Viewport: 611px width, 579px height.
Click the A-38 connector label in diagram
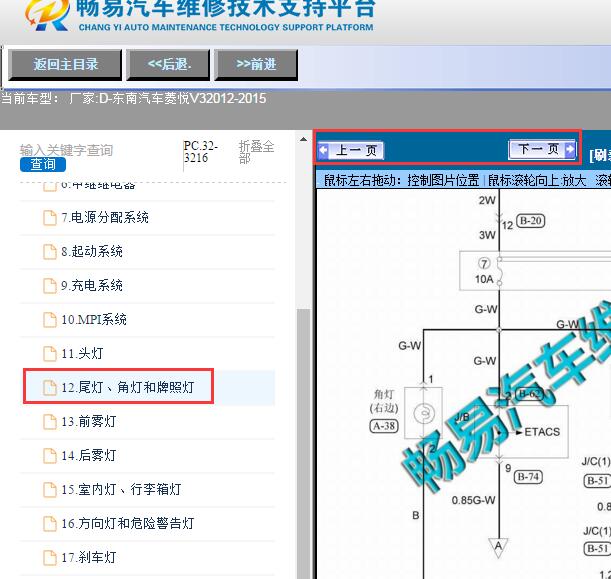pos(384,426)
